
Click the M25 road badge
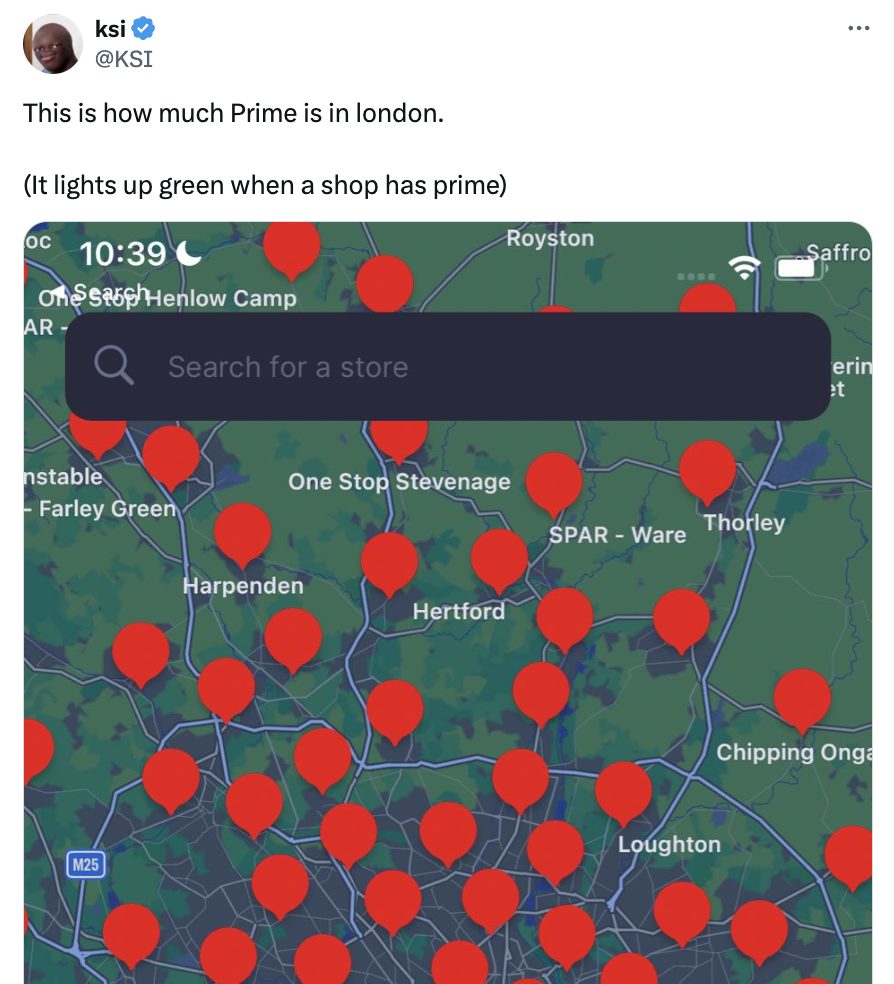click(85, 864)
